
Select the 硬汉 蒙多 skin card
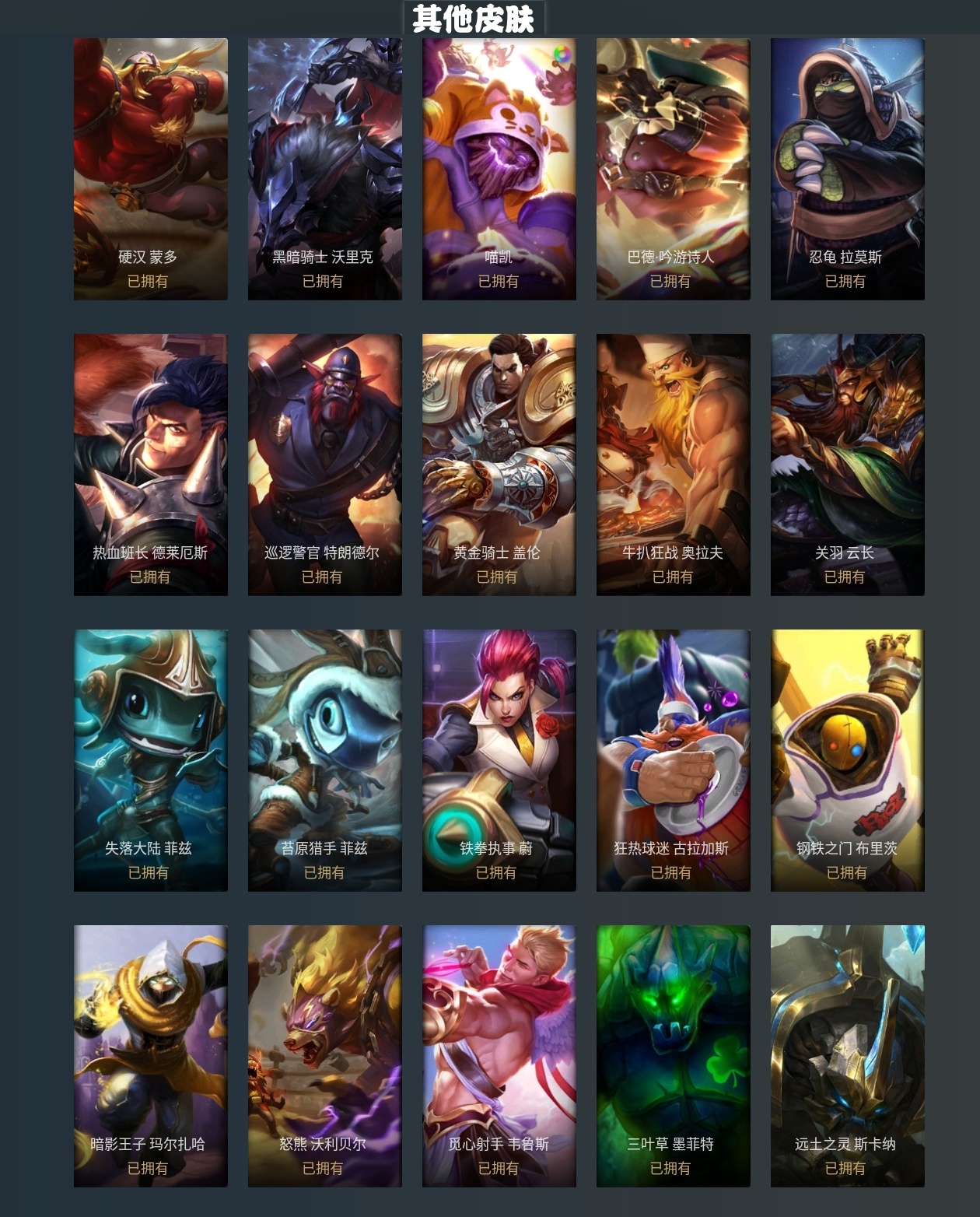151,169
